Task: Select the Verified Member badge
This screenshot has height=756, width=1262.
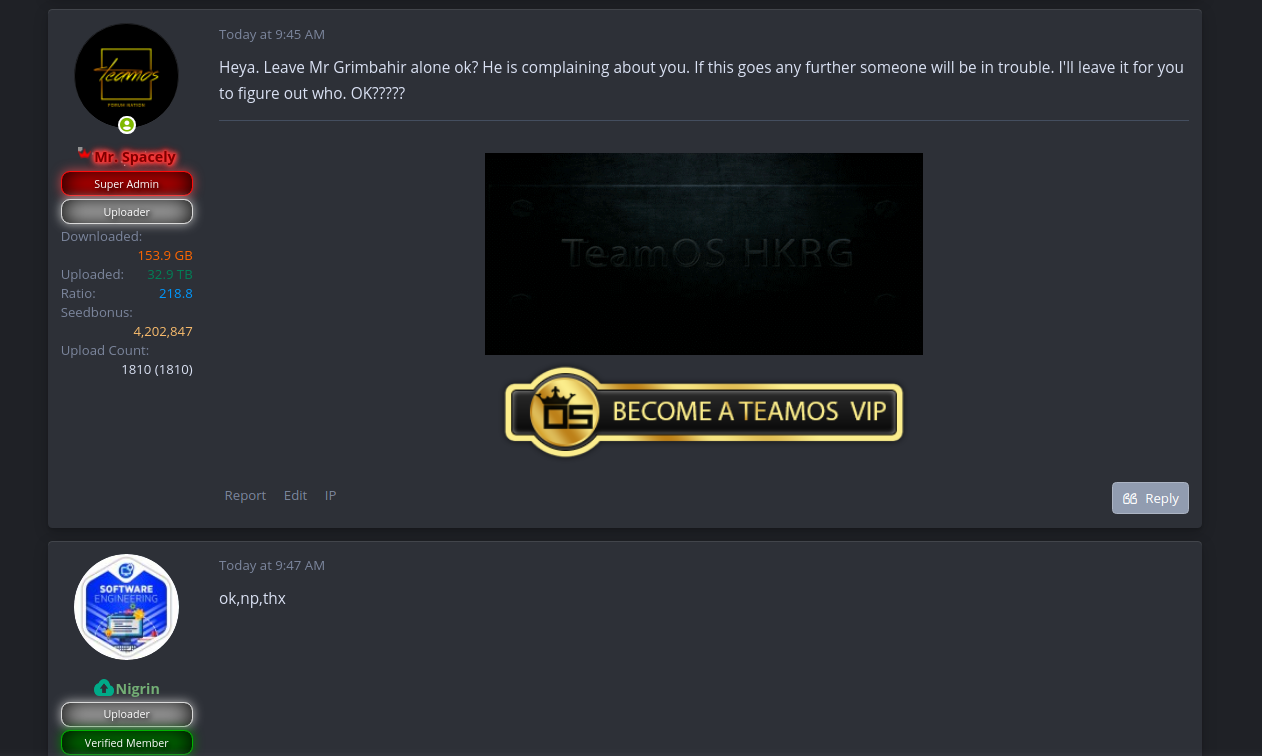Action: tap(127, 743)
